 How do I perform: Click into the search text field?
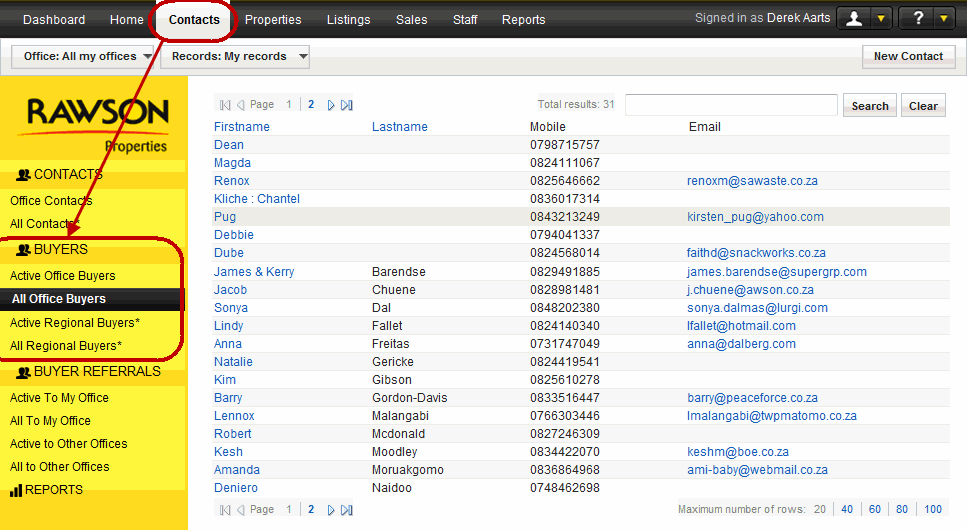731,105
